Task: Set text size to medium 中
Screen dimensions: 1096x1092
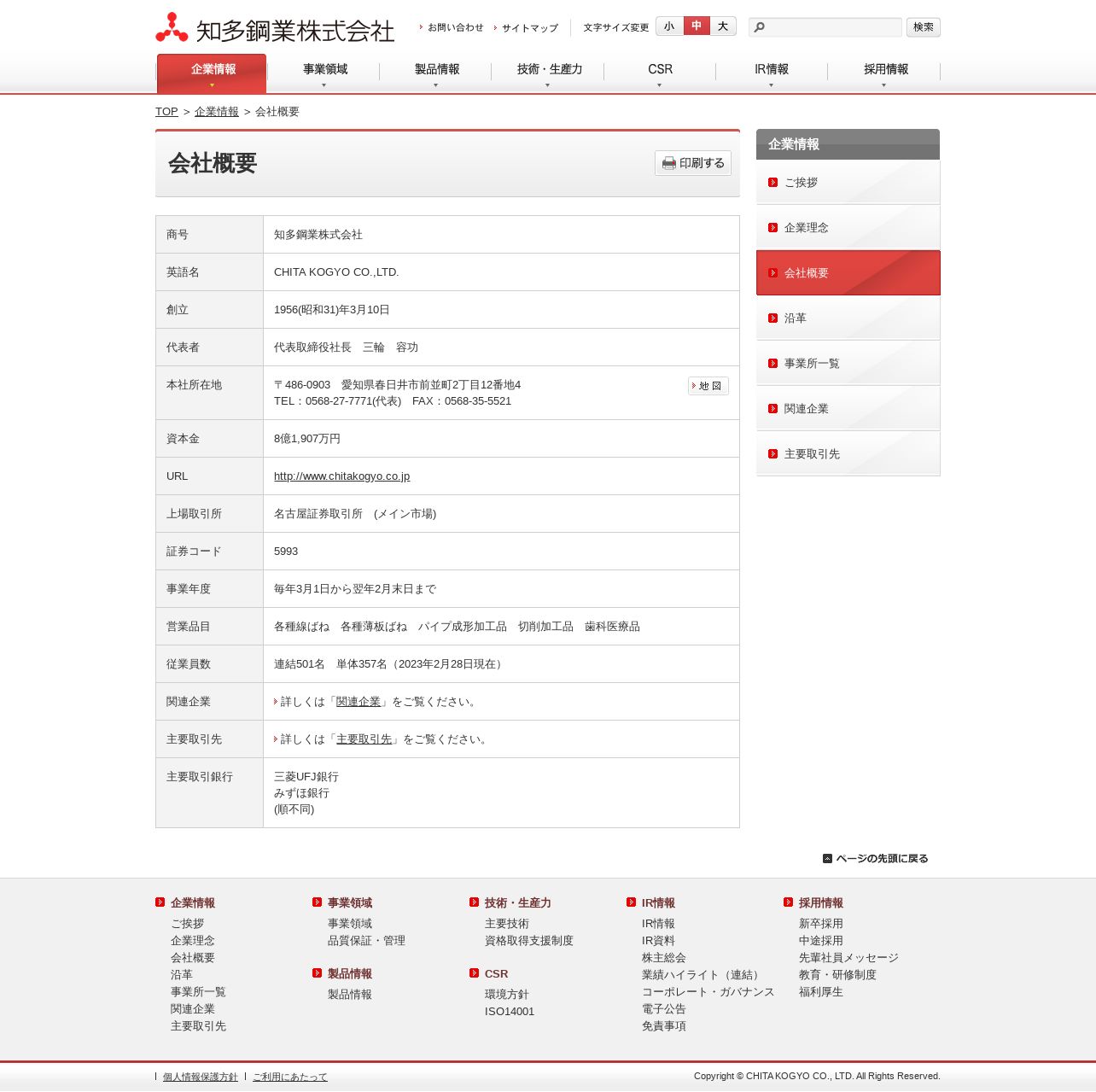Action: [697, 26]
